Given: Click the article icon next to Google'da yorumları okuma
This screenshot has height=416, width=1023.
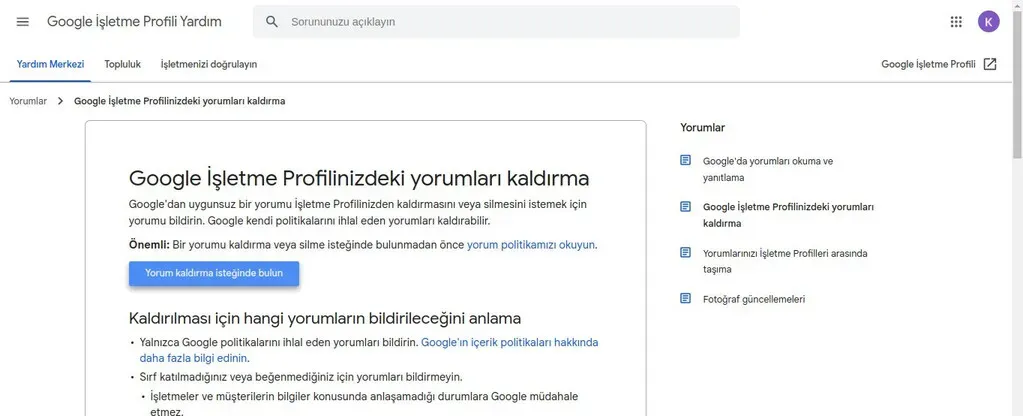Looking at the screenshot, I should coord(685,160).
